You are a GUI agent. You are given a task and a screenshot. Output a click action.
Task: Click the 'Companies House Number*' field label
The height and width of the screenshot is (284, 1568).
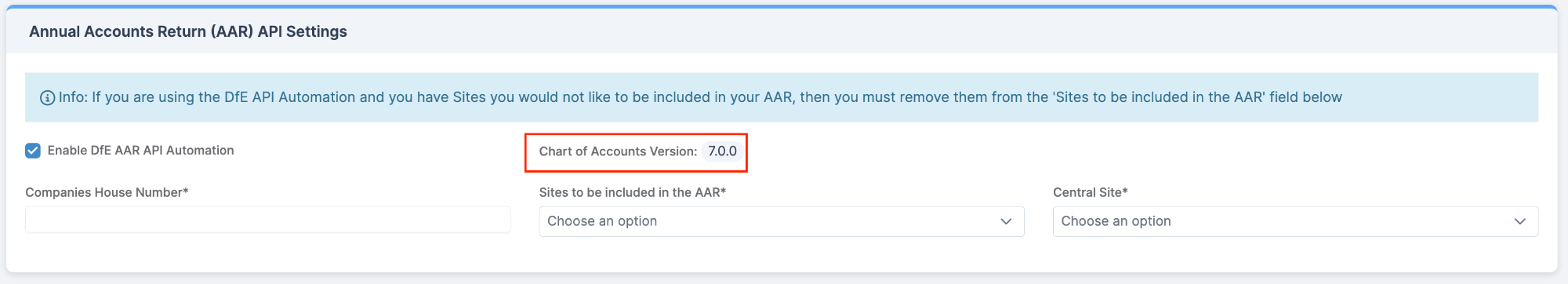(107, 192)
